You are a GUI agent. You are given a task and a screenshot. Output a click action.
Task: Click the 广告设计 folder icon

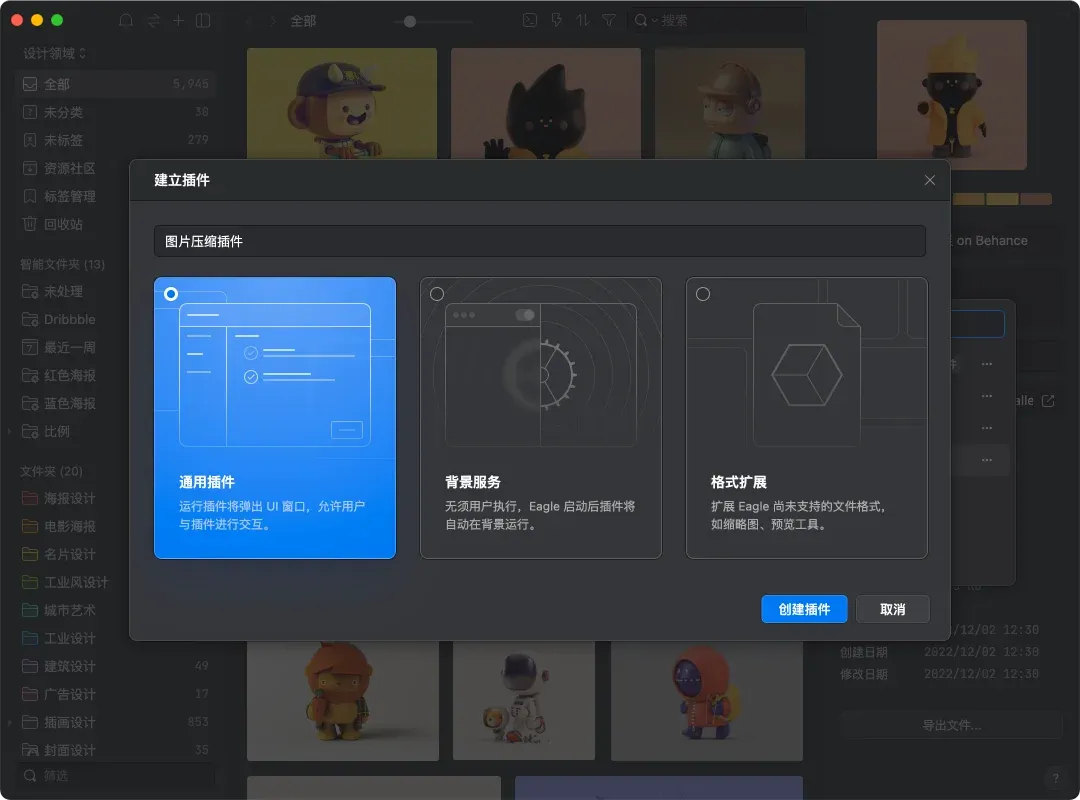click(30, 694)
